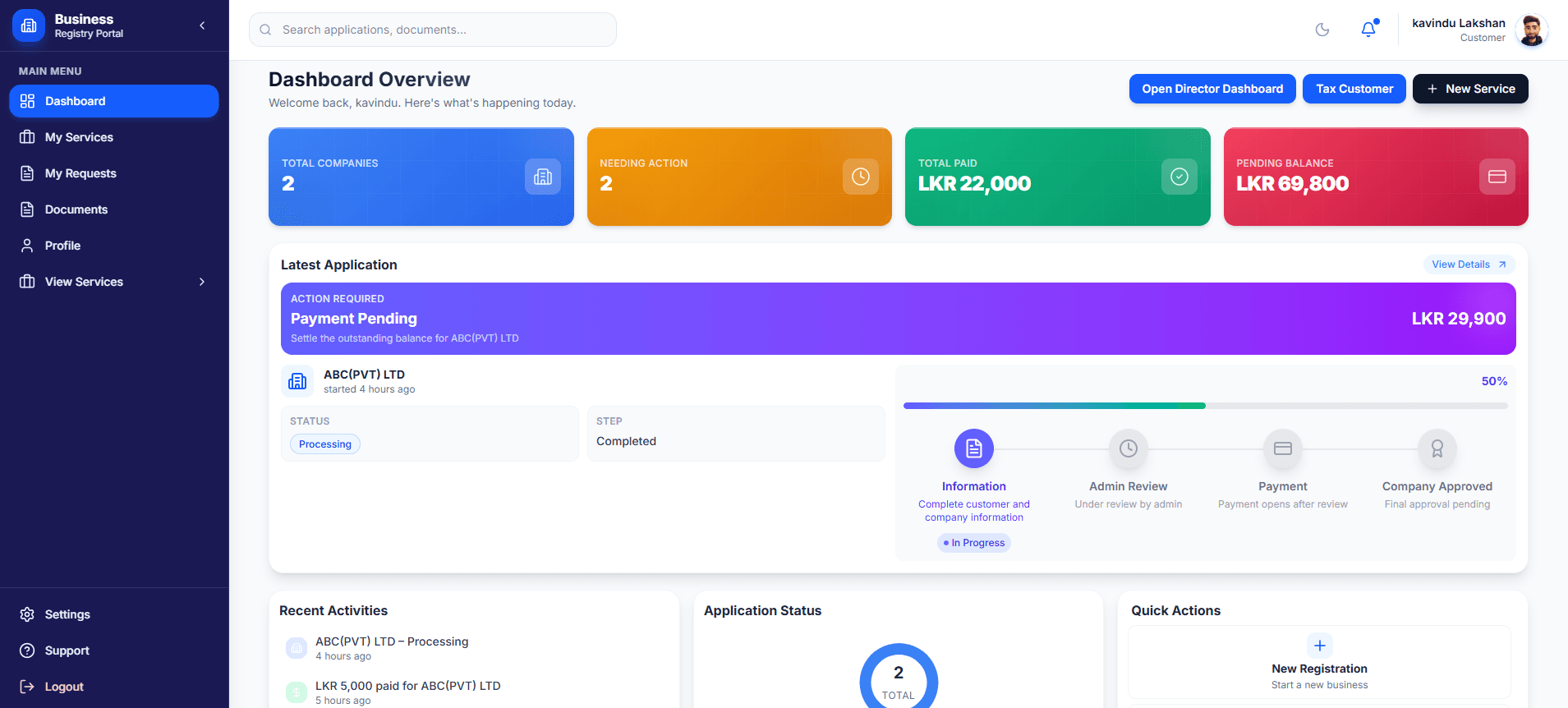Open My Requests page

(114, 173)
